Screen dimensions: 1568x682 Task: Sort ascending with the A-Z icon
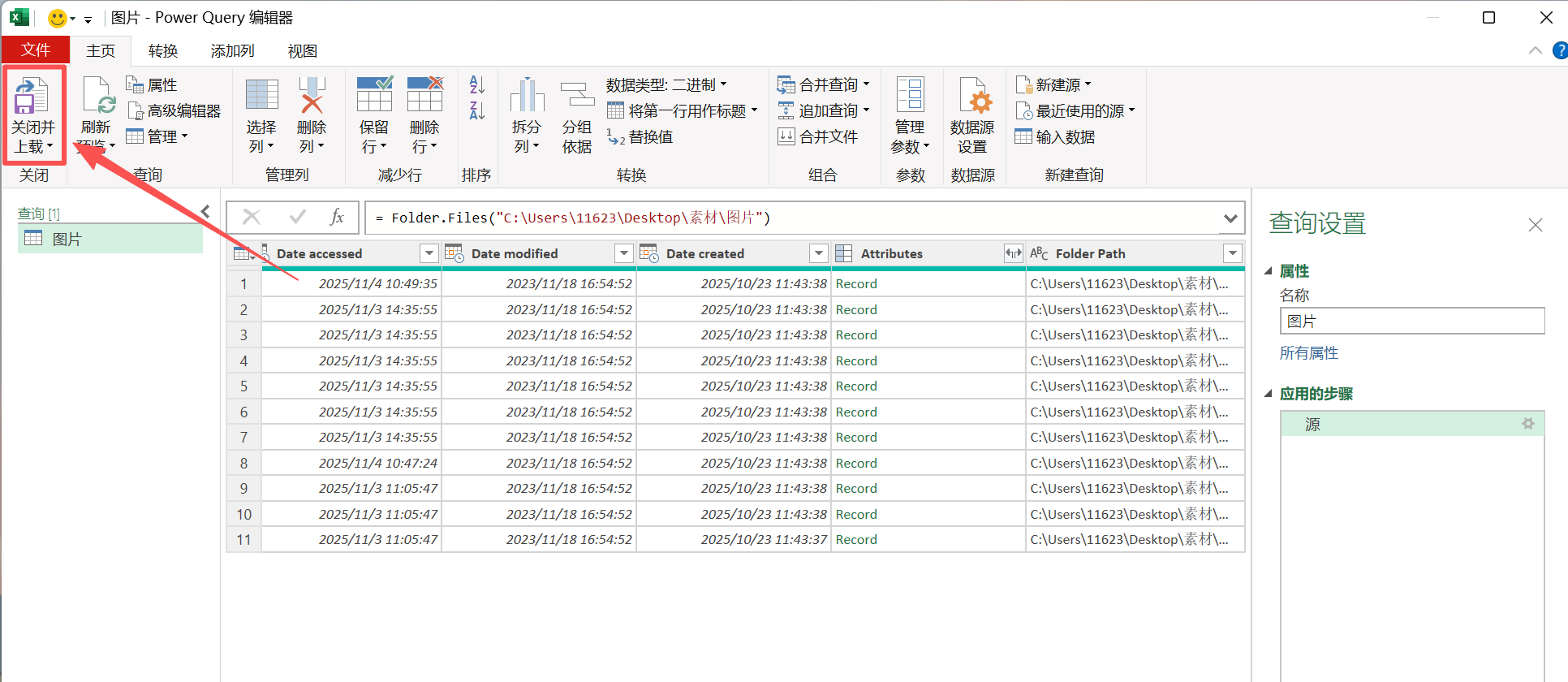(x=477, y=84)
